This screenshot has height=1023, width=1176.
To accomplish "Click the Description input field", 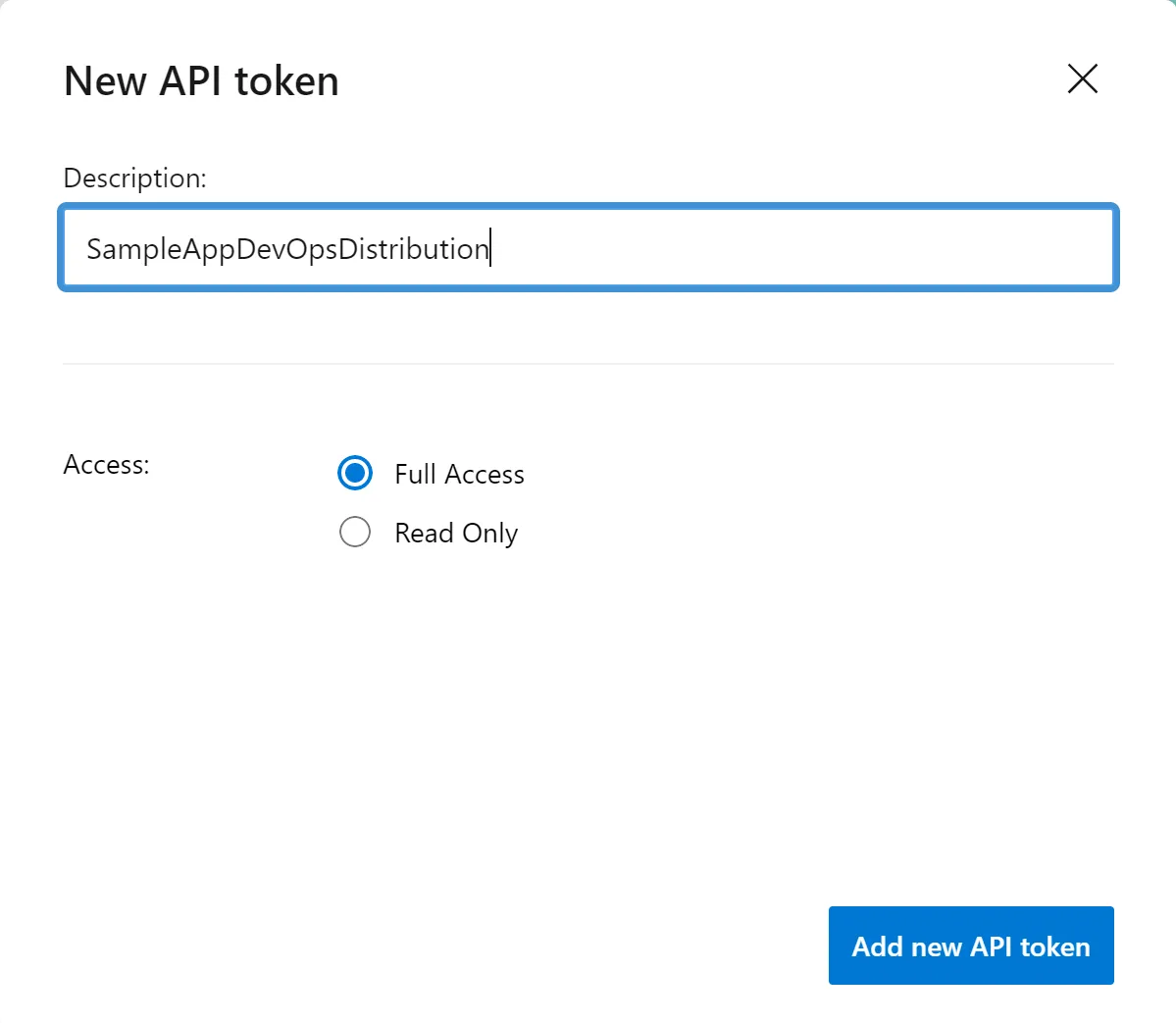I will 588,247.
